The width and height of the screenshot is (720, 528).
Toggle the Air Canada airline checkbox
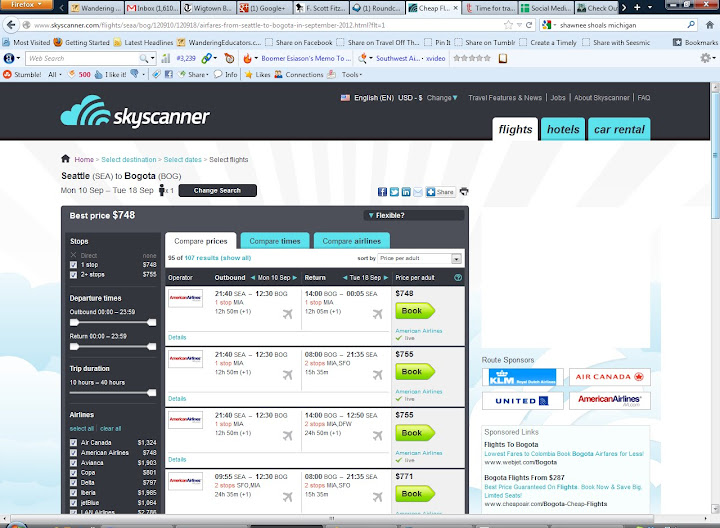pyautogui.click(x=73, y=443)
